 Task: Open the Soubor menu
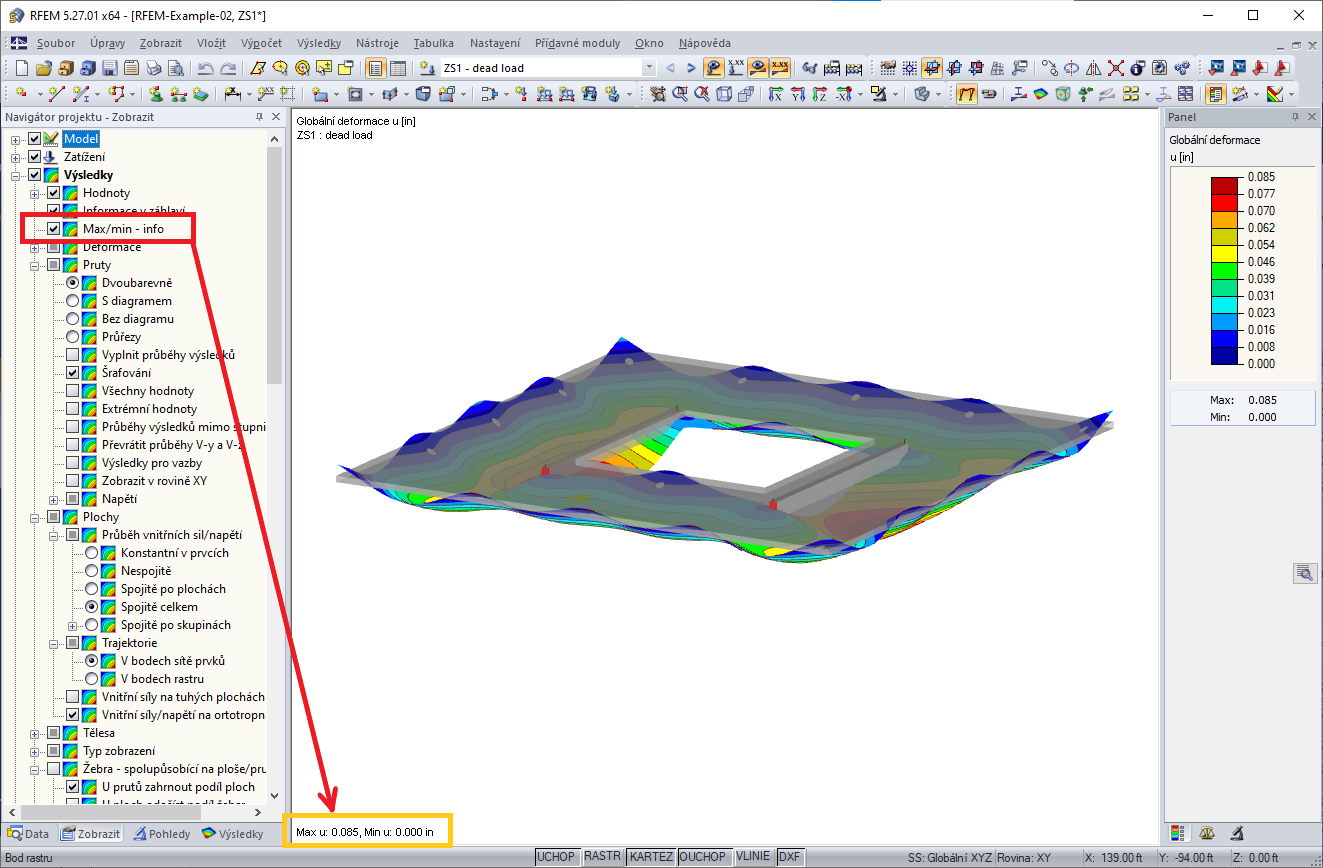pyautogui.click(x=56, y=43)
